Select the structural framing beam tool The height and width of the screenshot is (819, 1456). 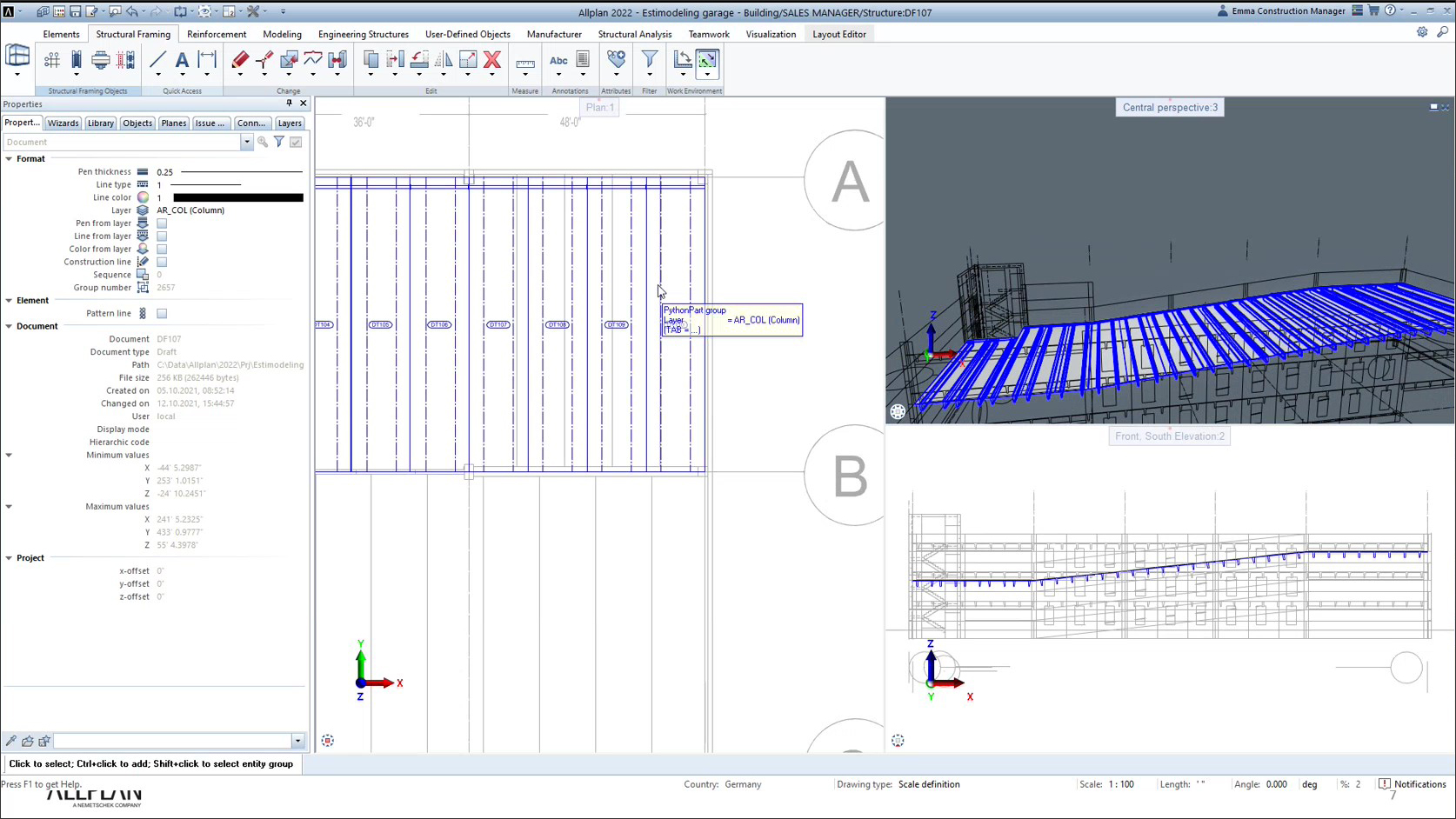click(x=101, y=59)
